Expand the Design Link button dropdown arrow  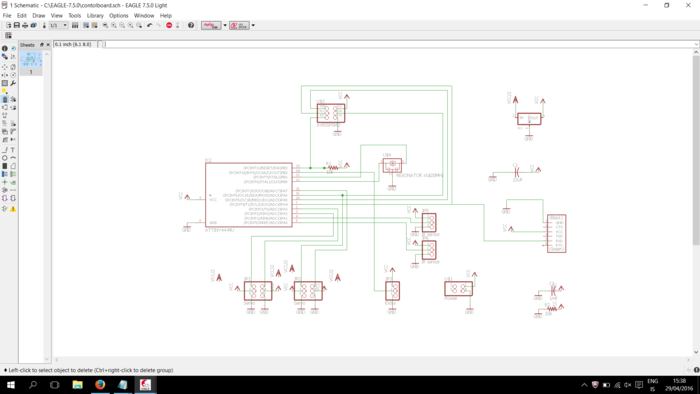coord(225,25)
